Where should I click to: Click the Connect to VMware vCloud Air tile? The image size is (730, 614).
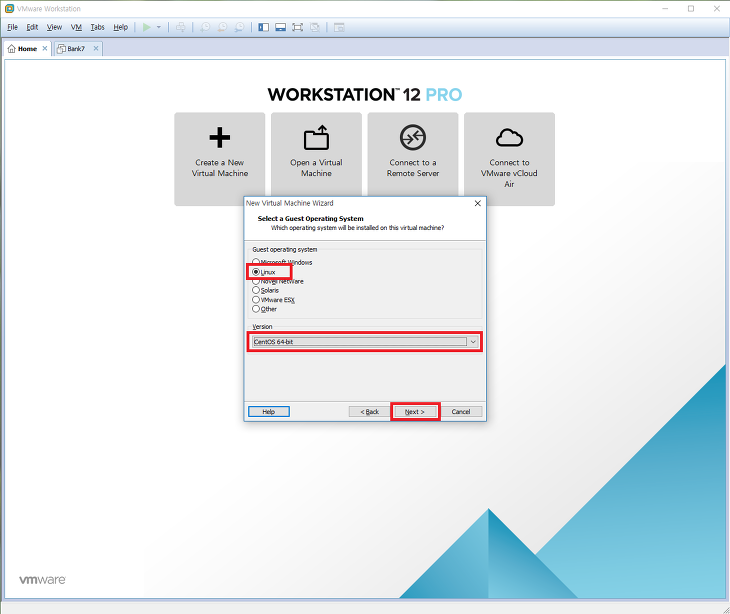pos(509,159)
